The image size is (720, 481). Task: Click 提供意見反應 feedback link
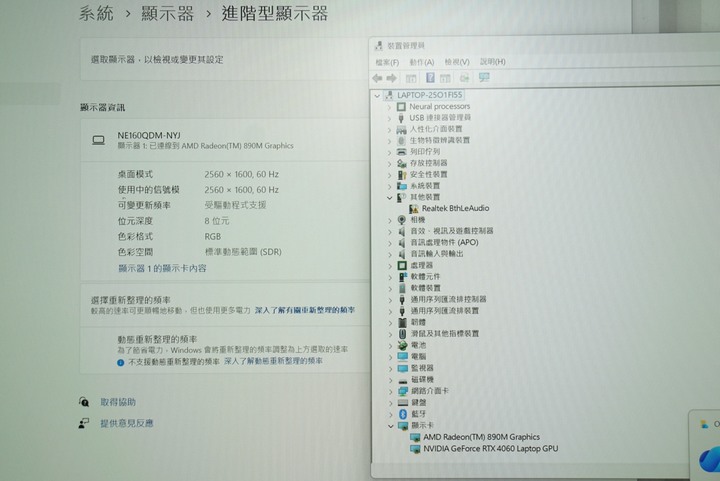tap(126, 423)
